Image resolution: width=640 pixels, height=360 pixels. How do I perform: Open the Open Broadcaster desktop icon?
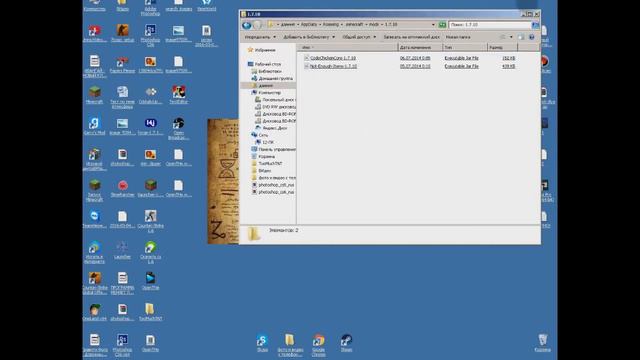click(178, 128)
